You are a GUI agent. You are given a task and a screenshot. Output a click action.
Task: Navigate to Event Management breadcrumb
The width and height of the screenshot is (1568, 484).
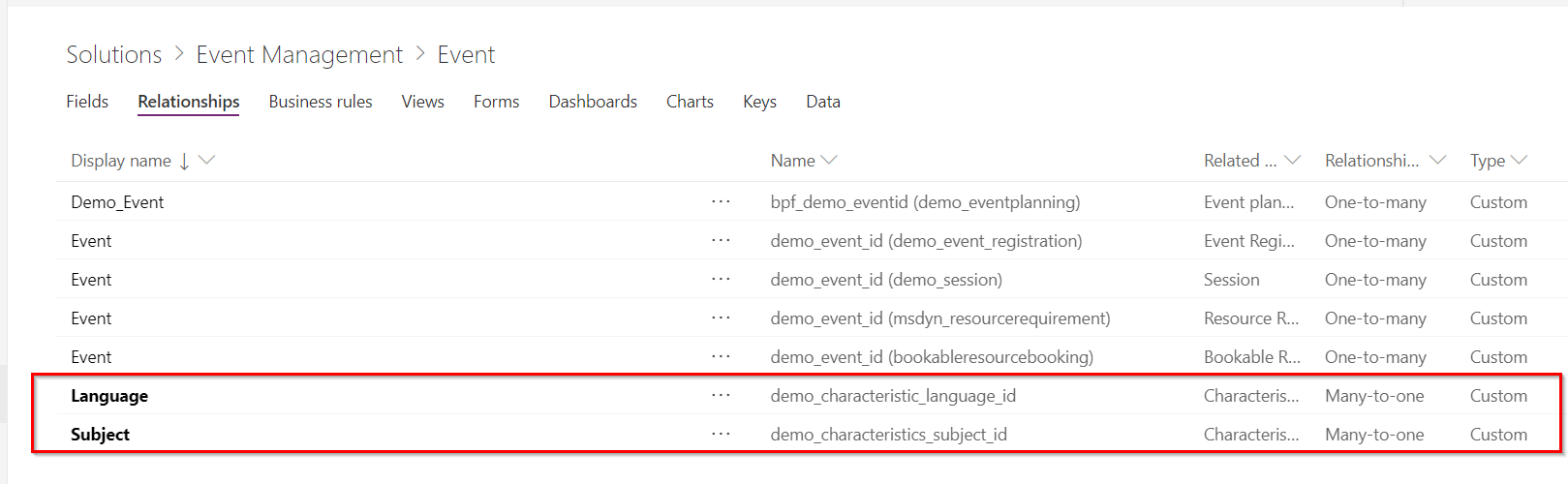(299, 55)
